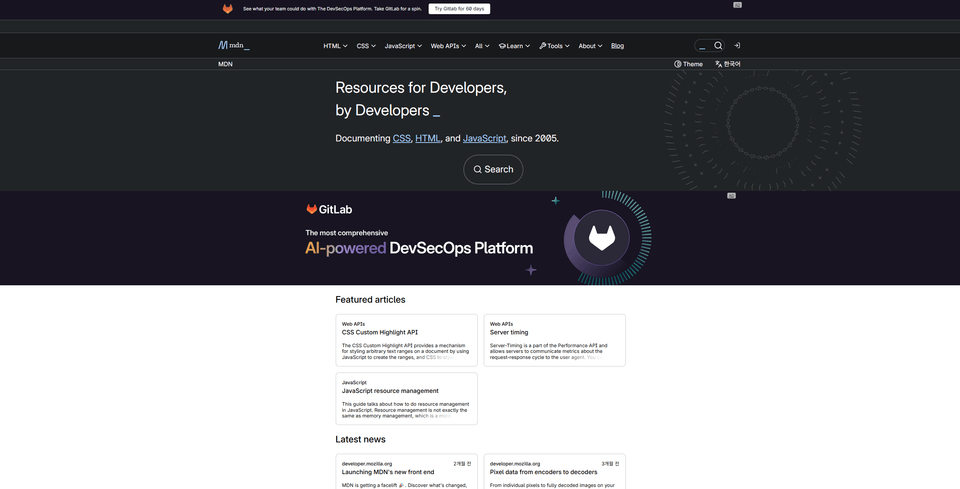Toggle the Theme switcher
This screenshot has height=489, width=960.
[688, 64]
